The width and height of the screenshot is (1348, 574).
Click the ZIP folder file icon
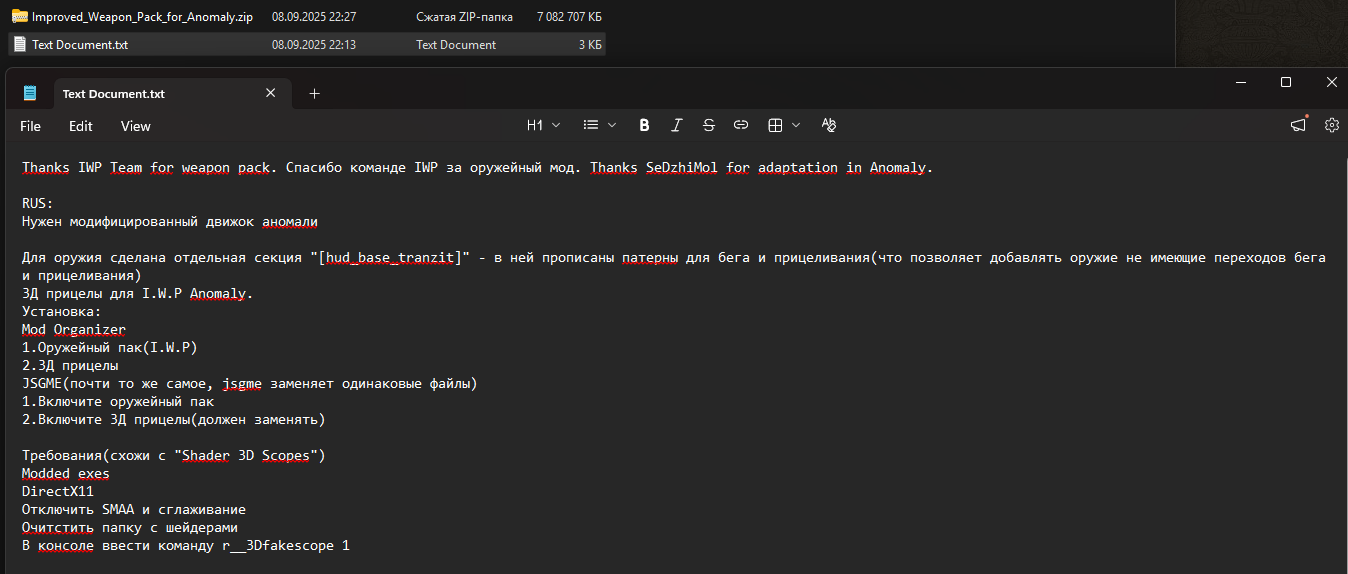click(19, 17)
